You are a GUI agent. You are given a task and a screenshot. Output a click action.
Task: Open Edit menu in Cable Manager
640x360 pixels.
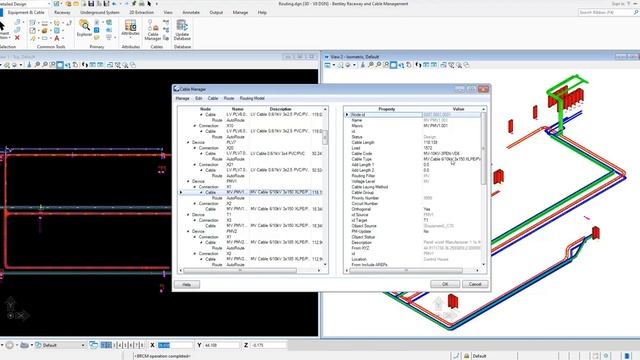[198, 98]
